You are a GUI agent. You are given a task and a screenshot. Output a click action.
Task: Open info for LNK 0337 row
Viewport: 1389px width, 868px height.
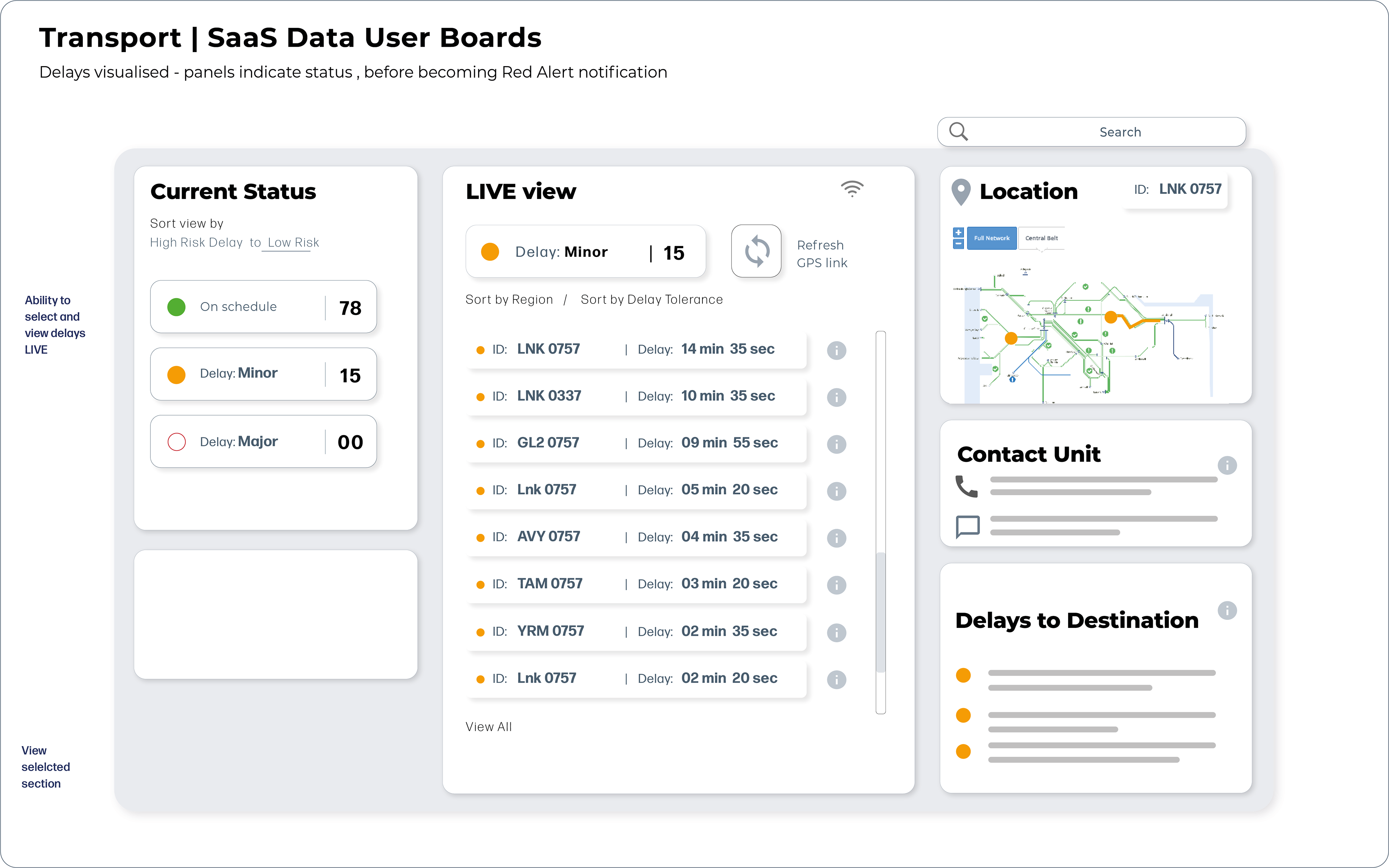coord(836,397)
